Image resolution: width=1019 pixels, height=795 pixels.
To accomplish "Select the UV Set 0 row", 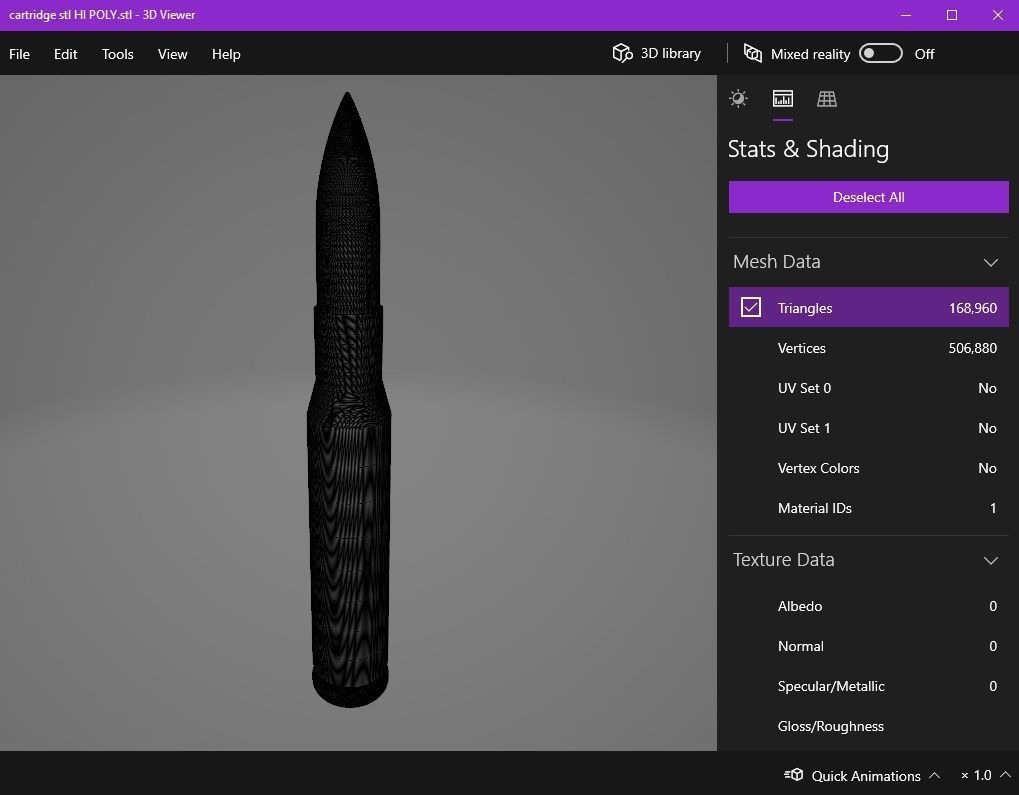I will pos(868,388).
